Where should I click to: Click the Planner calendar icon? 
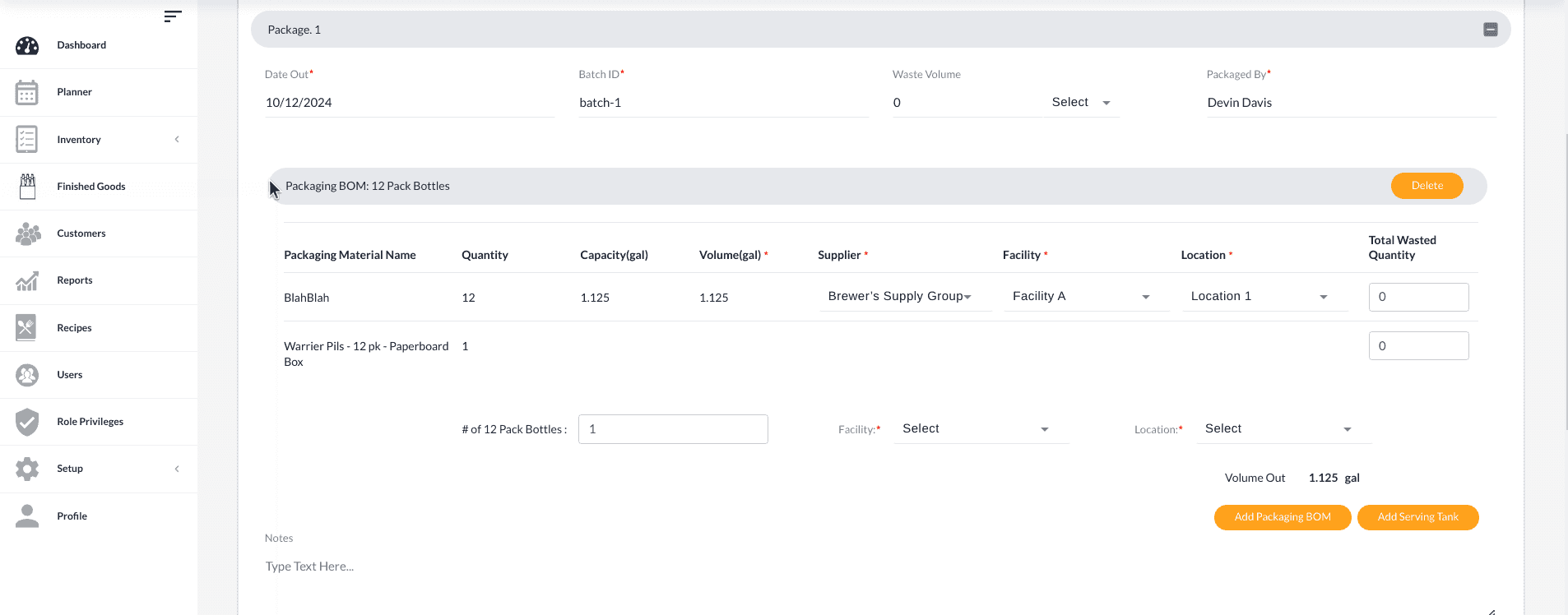(x=27, y=92)
